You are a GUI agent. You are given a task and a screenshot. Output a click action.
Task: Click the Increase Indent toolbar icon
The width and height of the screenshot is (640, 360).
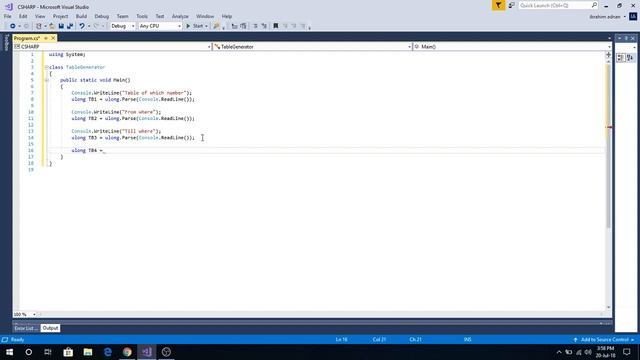point(264,26)
